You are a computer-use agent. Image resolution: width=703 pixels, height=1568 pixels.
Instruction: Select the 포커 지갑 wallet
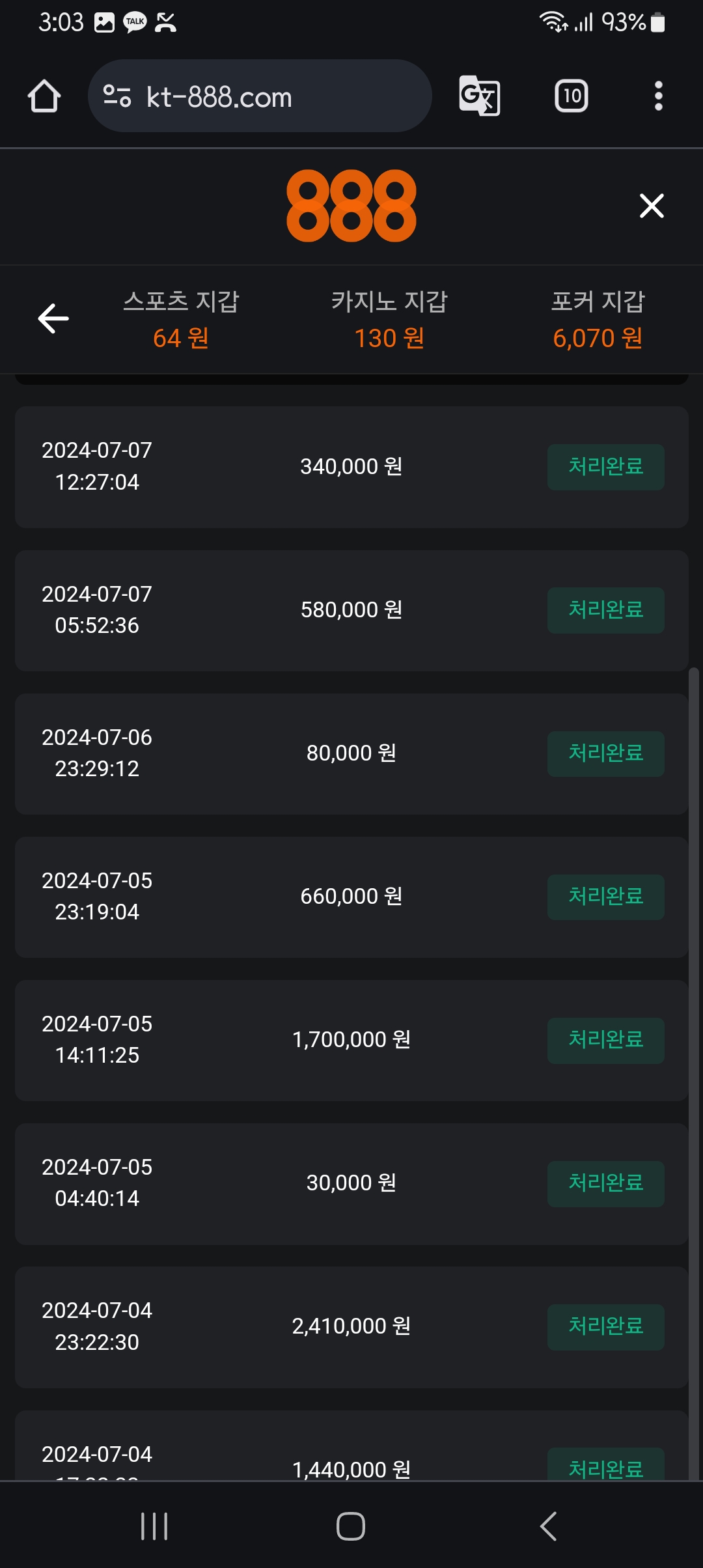pos(598,319)
